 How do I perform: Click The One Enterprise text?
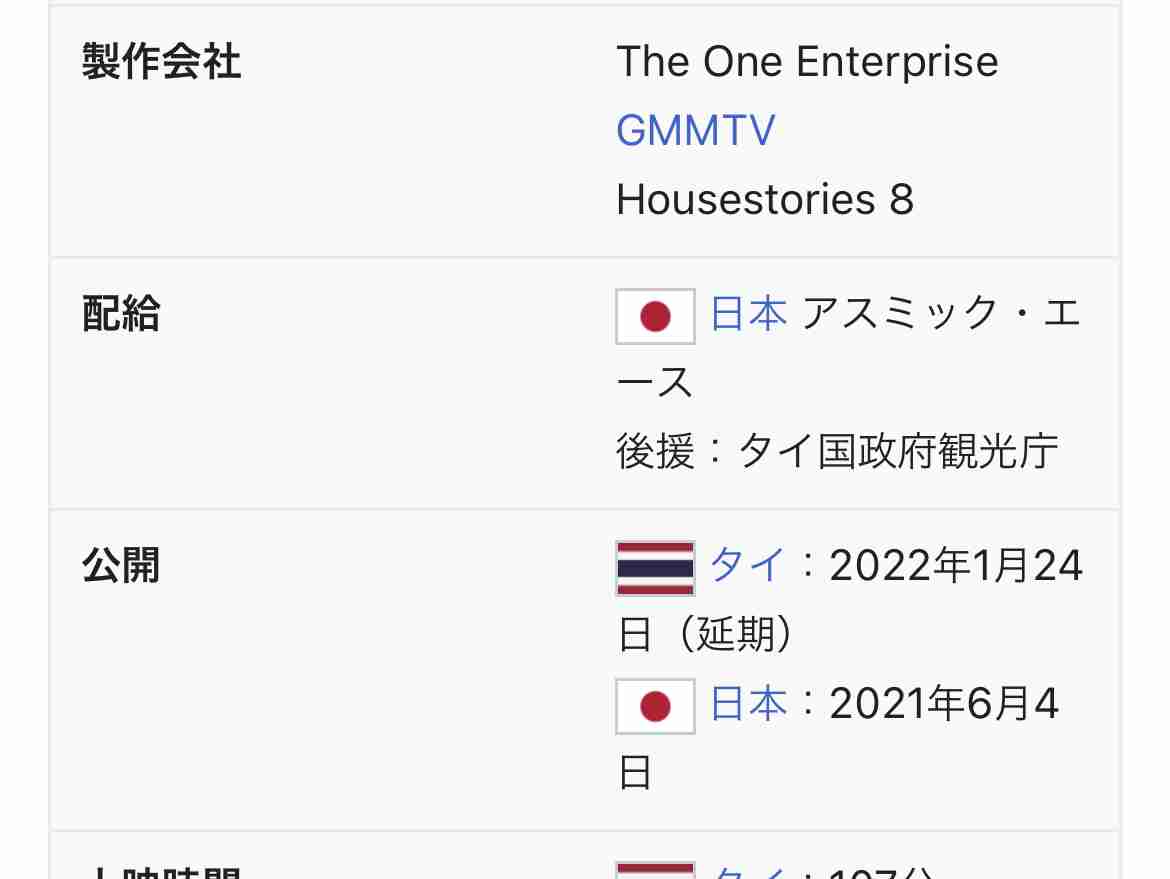click(x=807, y=61)
